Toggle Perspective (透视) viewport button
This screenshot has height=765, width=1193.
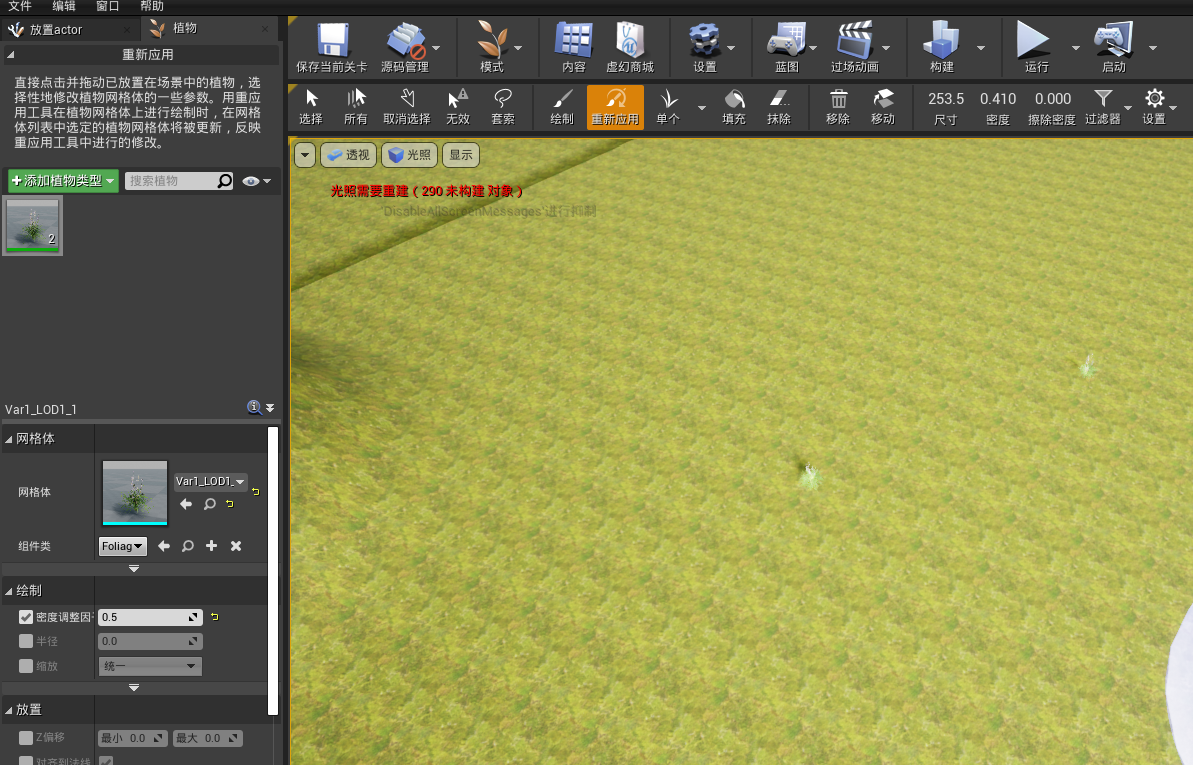click(x=348, y=155)
